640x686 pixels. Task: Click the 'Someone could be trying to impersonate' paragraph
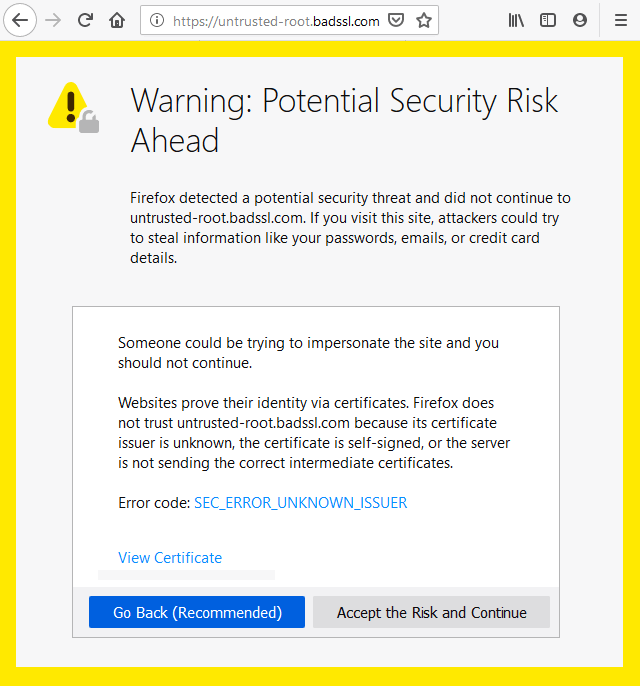click(x=308, y=352)
